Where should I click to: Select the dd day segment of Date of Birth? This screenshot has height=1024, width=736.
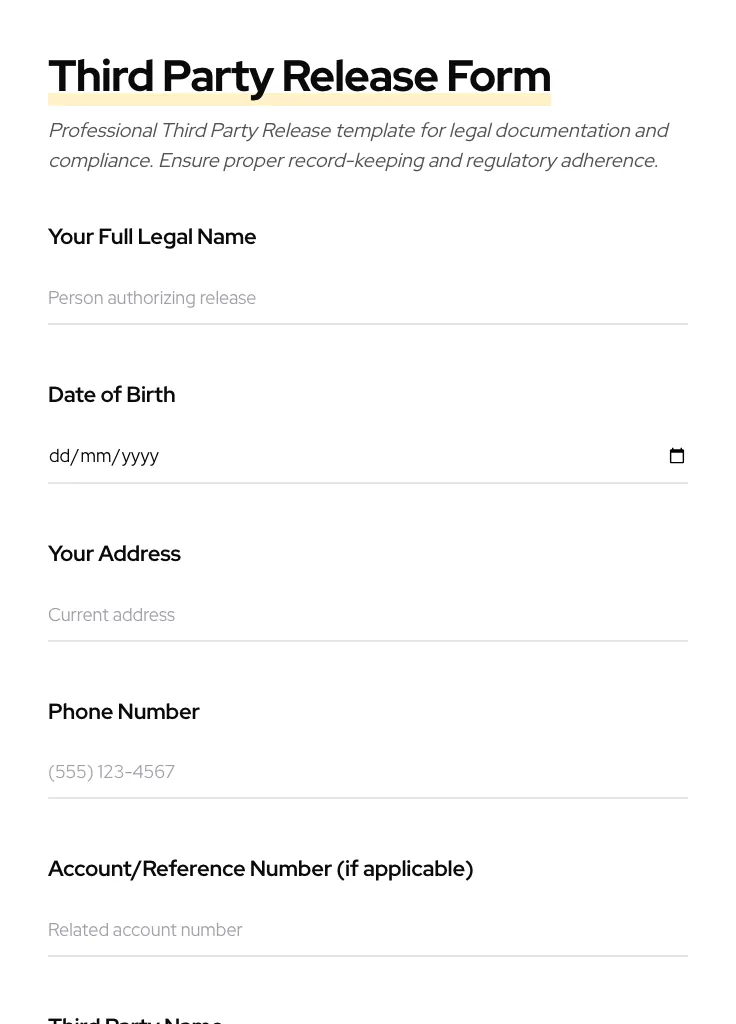click(x=59, y=456)
